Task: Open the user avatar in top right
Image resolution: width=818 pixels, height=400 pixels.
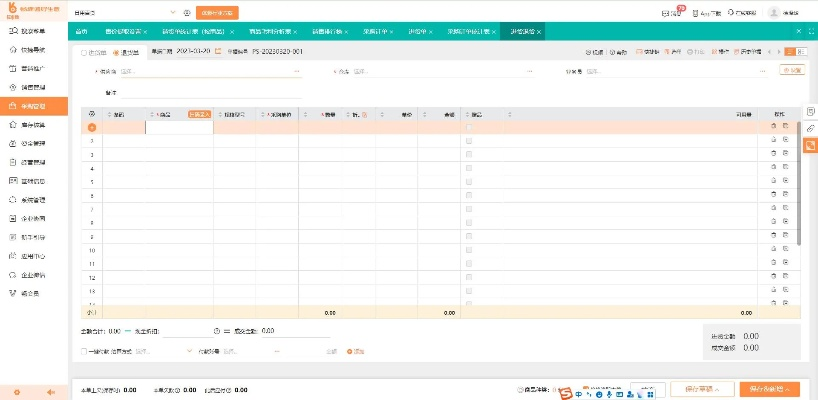Action: (774, 13)
